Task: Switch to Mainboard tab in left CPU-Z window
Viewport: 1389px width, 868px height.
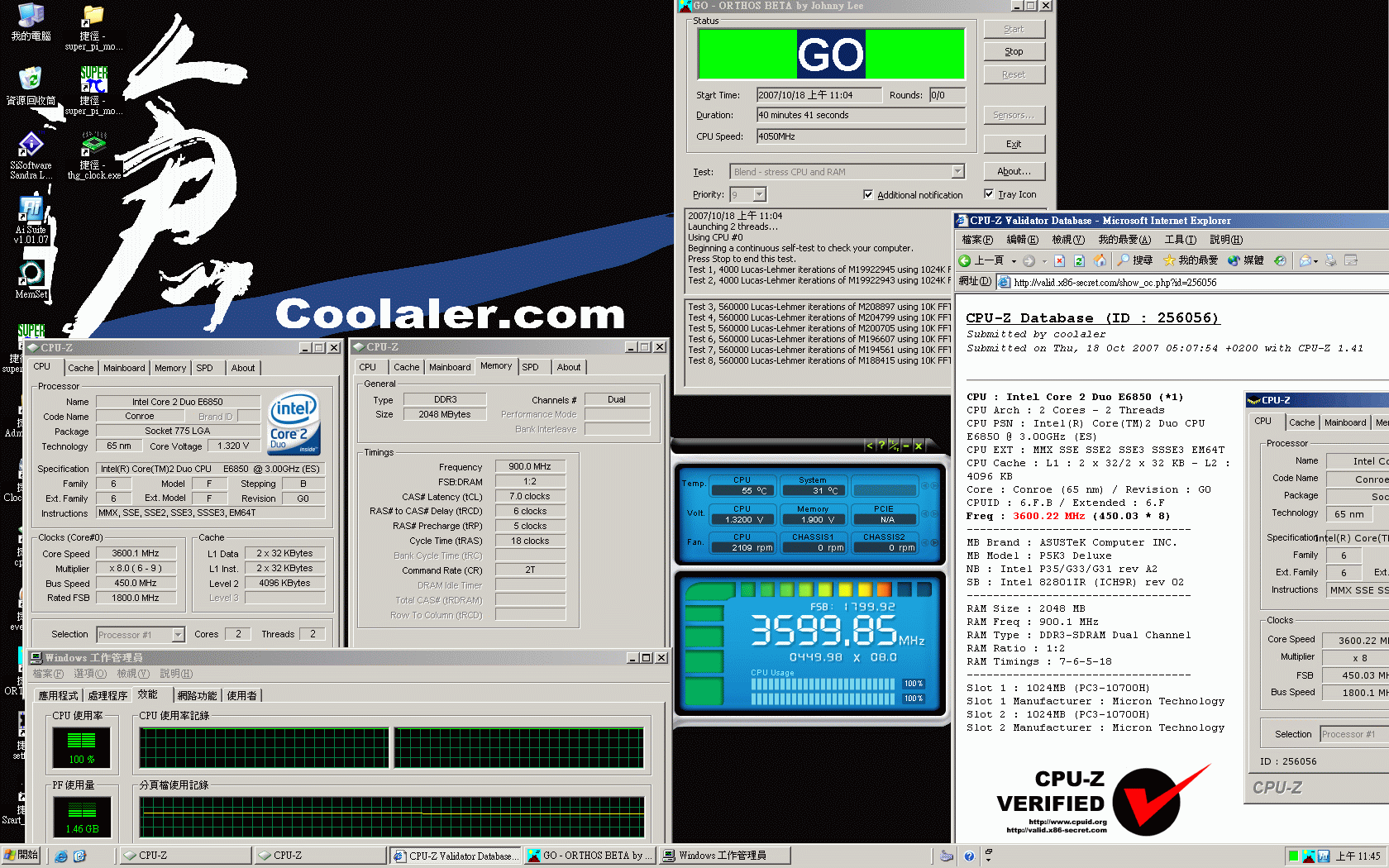Action: tap(124, 368)
